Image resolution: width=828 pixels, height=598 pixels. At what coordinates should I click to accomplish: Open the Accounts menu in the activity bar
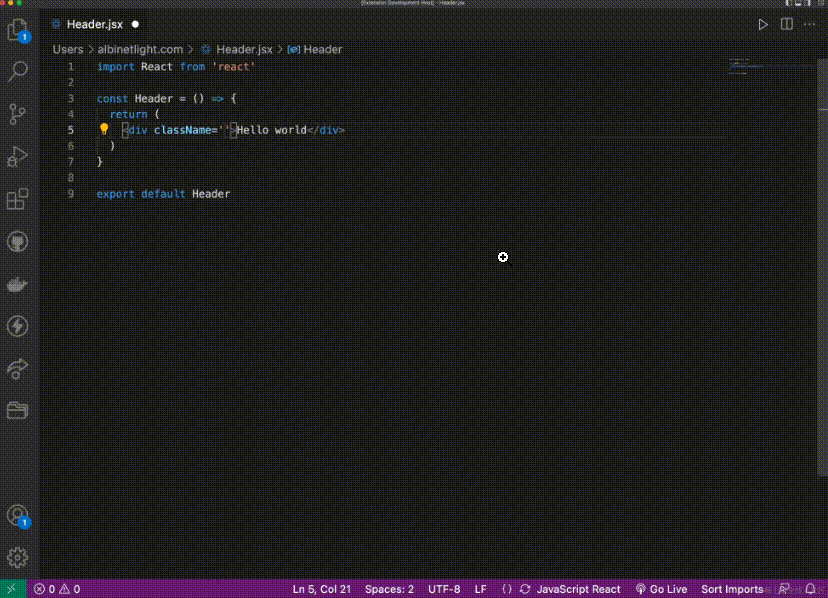tap(17, 515)
